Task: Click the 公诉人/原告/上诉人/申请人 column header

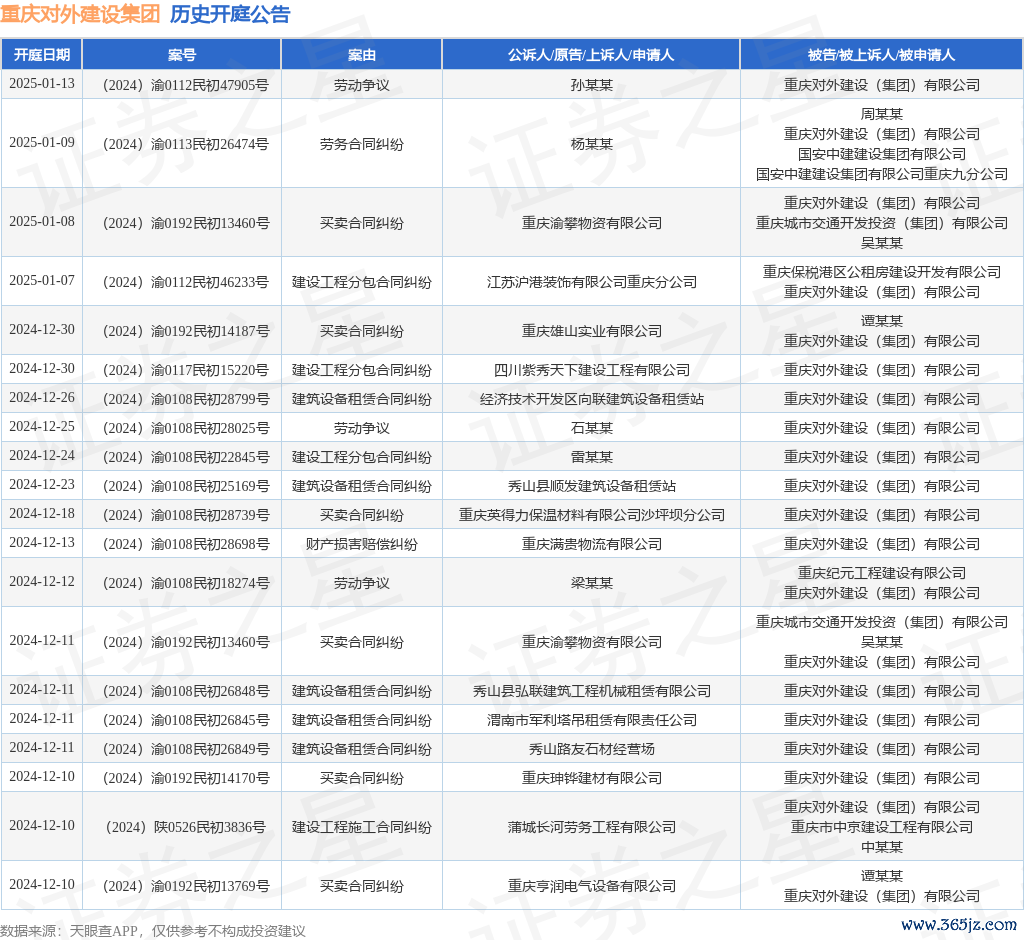Action: tap(591, 55)
